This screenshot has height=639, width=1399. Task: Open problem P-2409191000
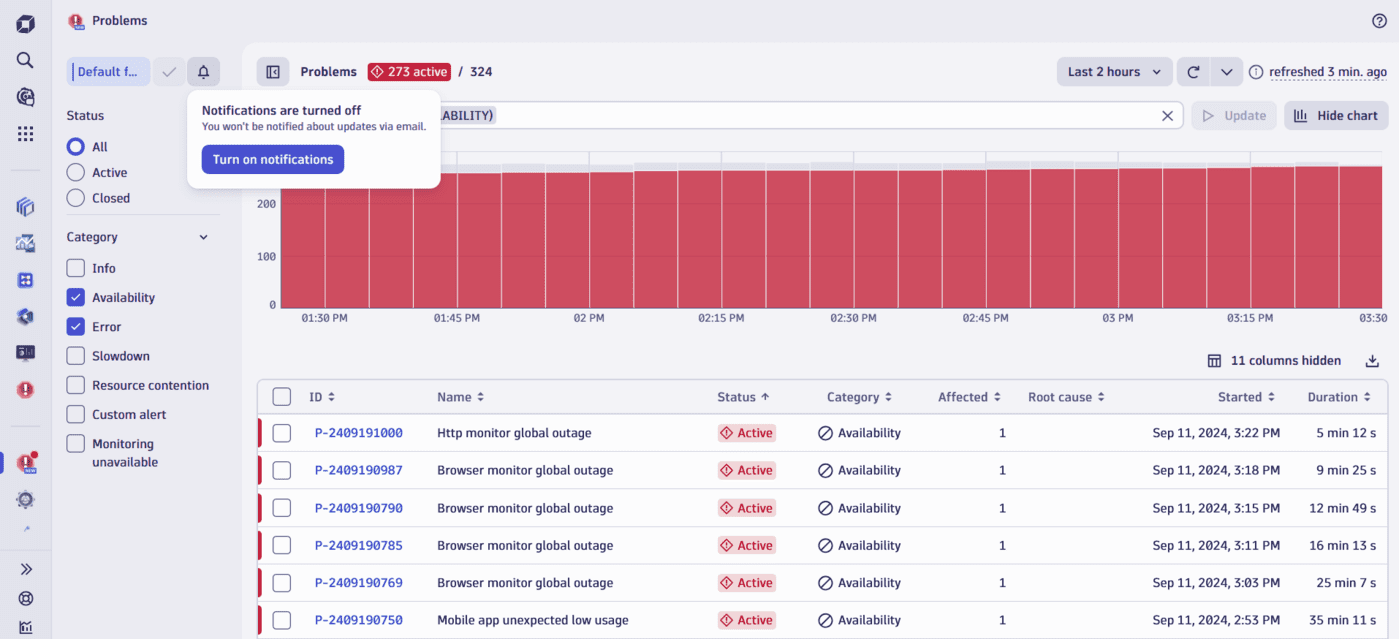click(358, 432)
